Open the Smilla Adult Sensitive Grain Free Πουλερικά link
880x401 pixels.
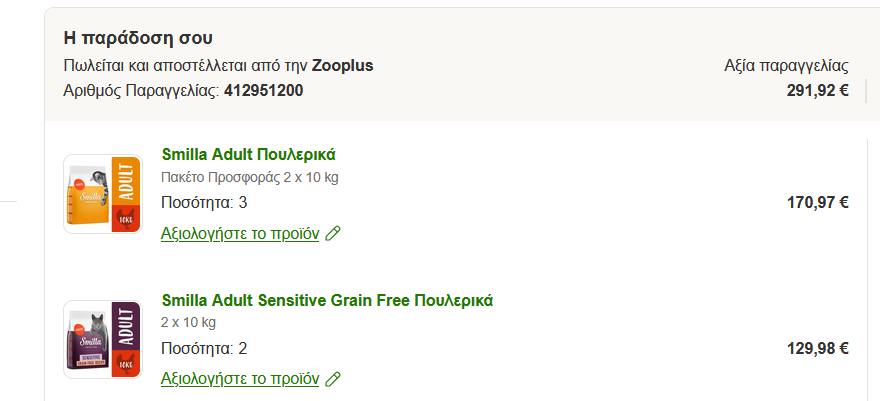(326, 300)
